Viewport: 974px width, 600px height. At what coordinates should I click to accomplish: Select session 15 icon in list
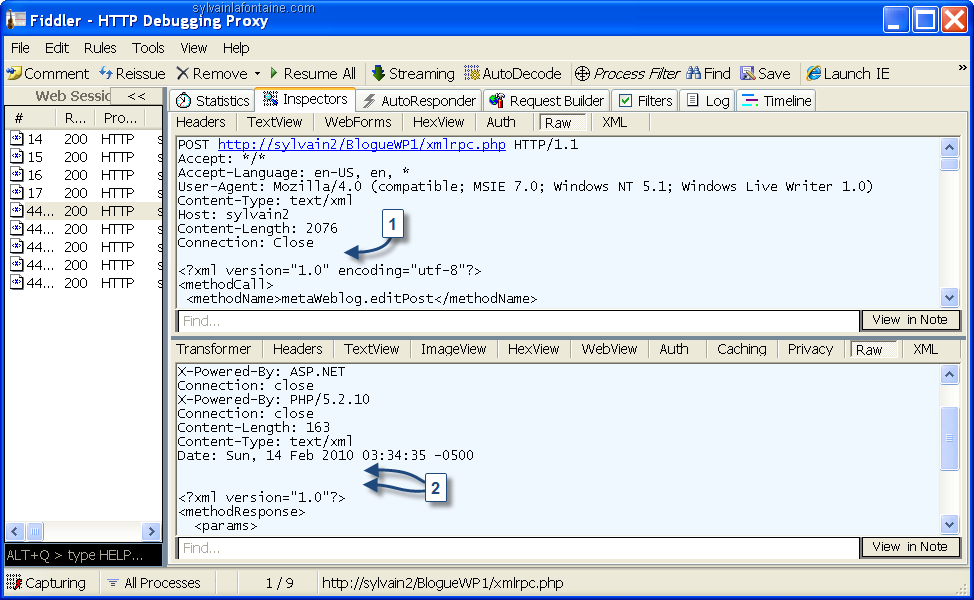[x=17, y=157]
